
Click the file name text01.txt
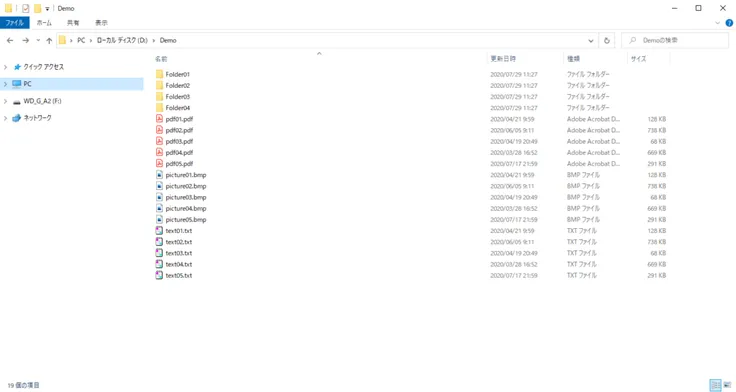pos(179,231)
